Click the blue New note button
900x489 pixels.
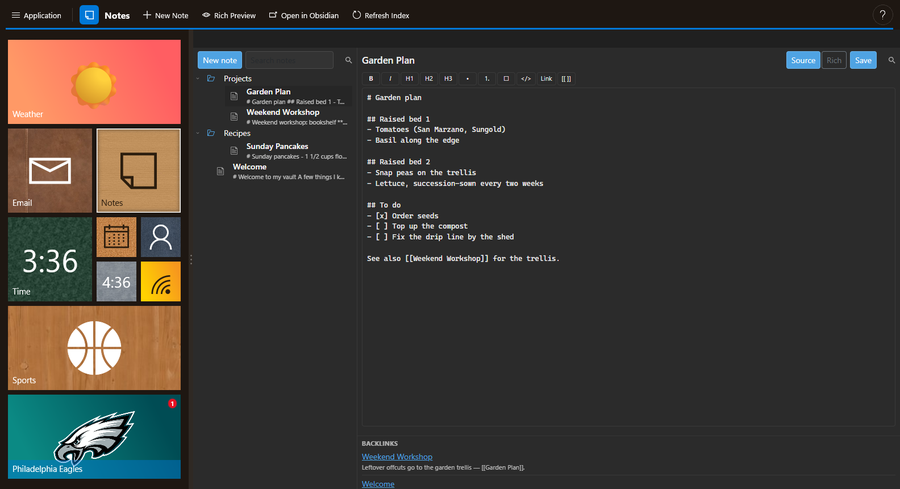[x=219, y=60]
